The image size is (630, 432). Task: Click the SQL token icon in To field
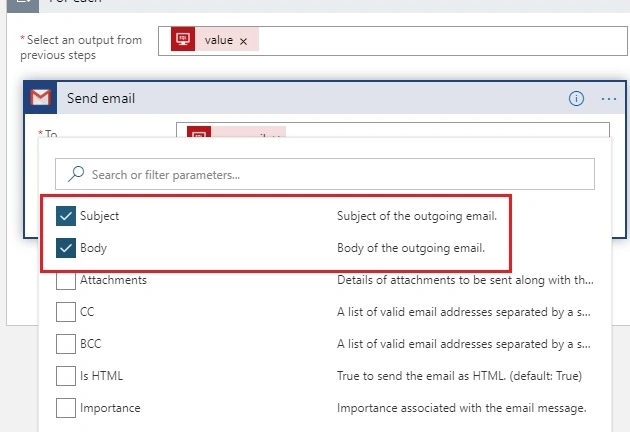click(x=199, y=132)
